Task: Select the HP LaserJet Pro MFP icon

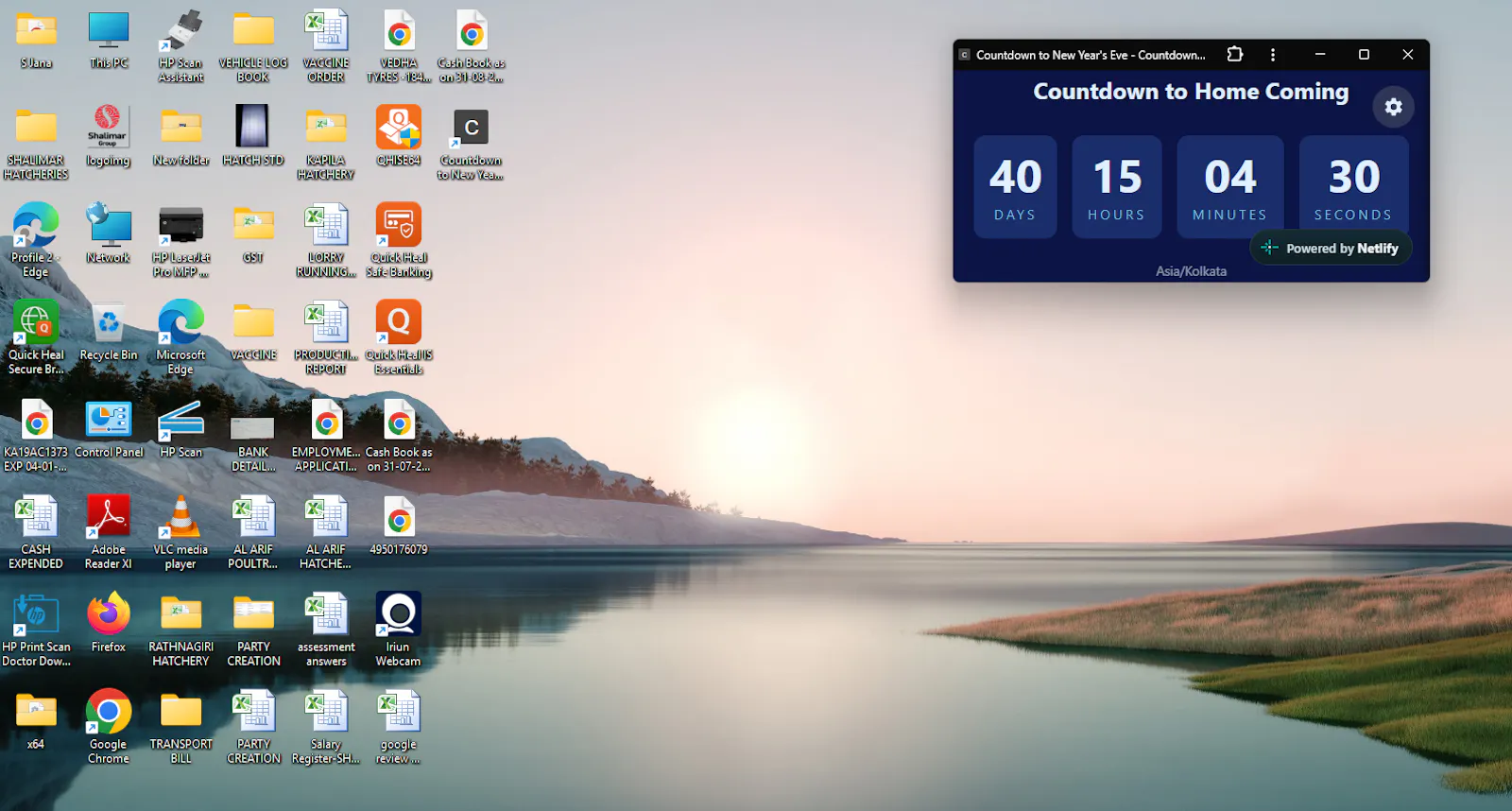Action: [x=180, y=242]
